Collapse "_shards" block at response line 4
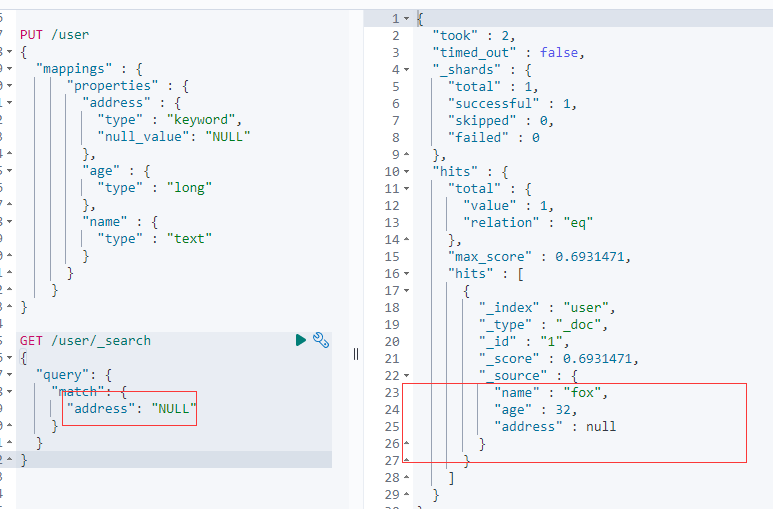773x509 pixels. [x=407, y=70]
